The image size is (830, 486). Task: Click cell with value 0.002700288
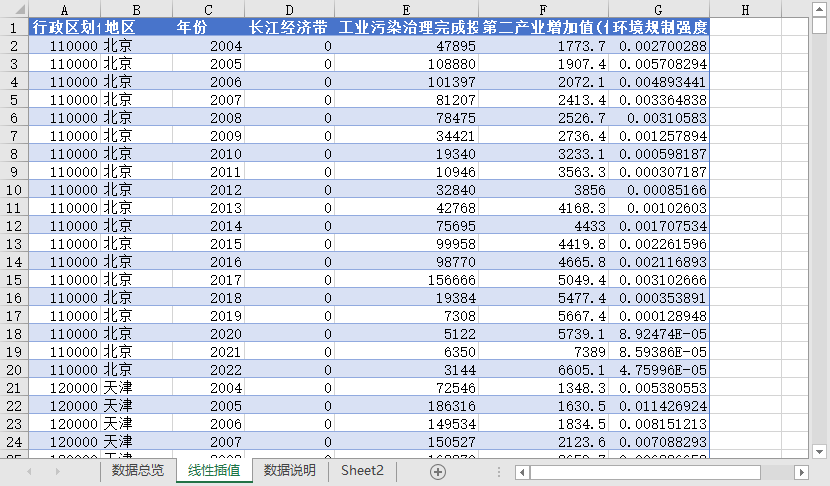659,46
